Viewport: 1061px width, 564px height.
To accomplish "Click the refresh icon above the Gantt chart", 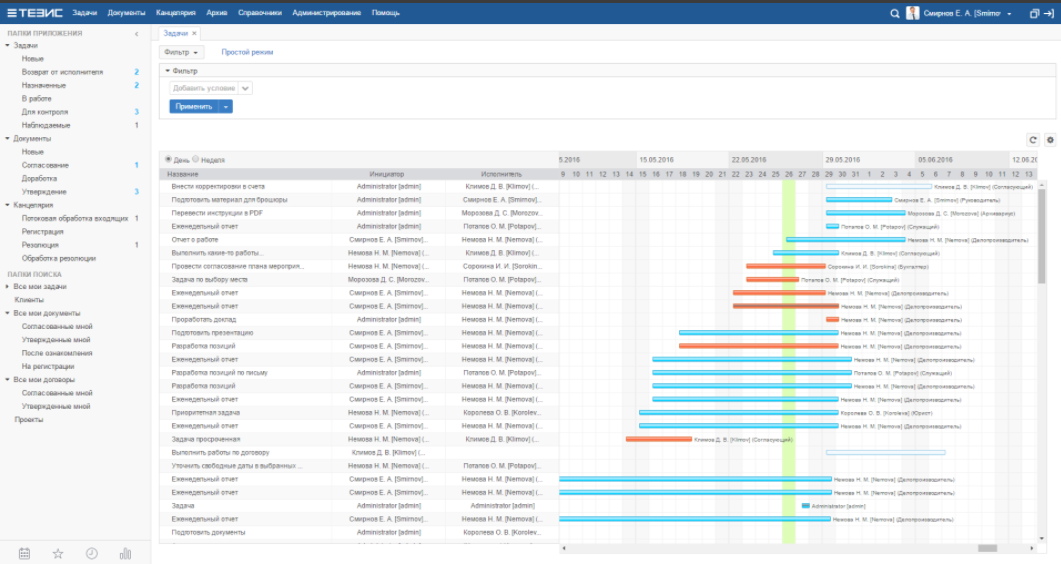I will click(x=1034, y=140).
